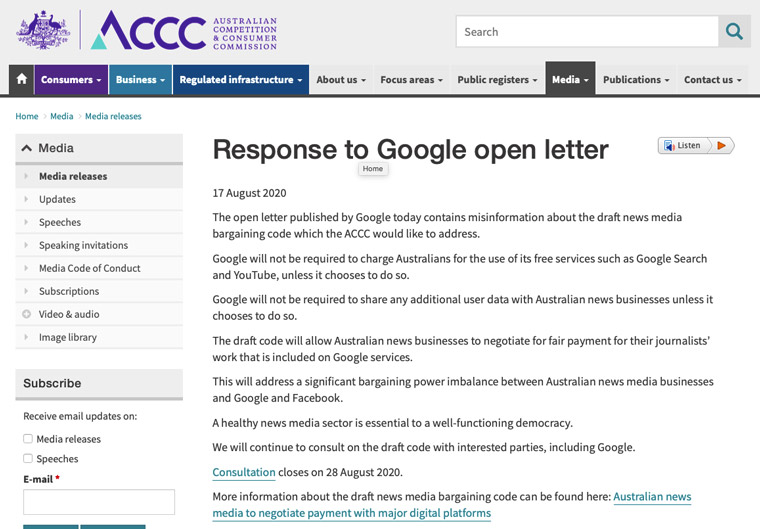760x529 pixels.
Task: Open the Public registers menu
Action: point(497,80)
